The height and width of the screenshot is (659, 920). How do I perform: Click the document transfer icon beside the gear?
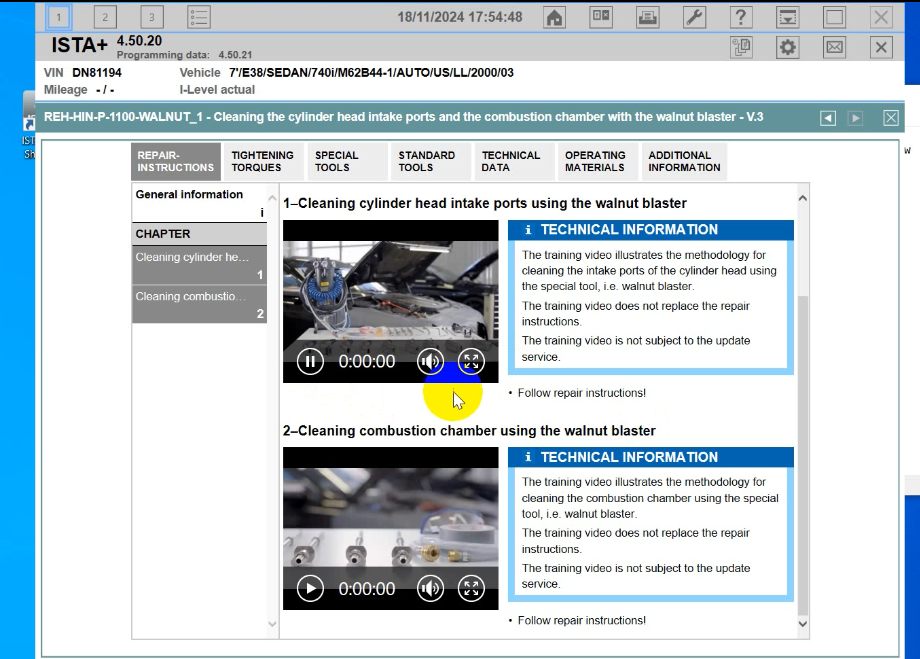742,47
